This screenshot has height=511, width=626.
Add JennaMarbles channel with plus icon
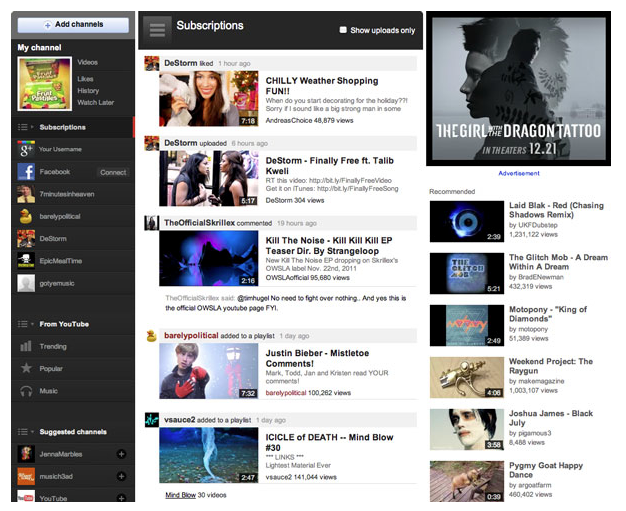(x=121, y=454)
